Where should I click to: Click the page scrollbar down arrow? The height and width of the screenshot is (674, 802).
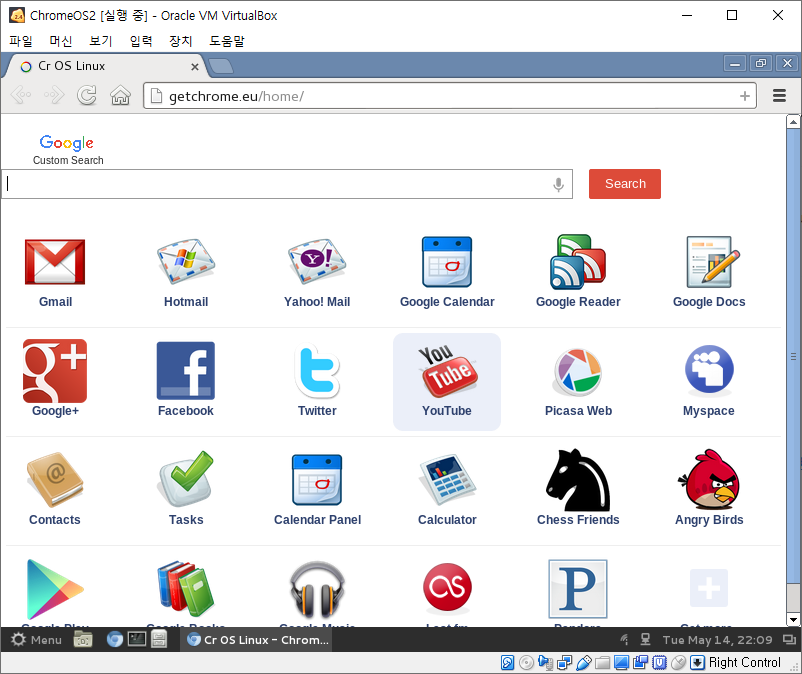click(793, 619)
